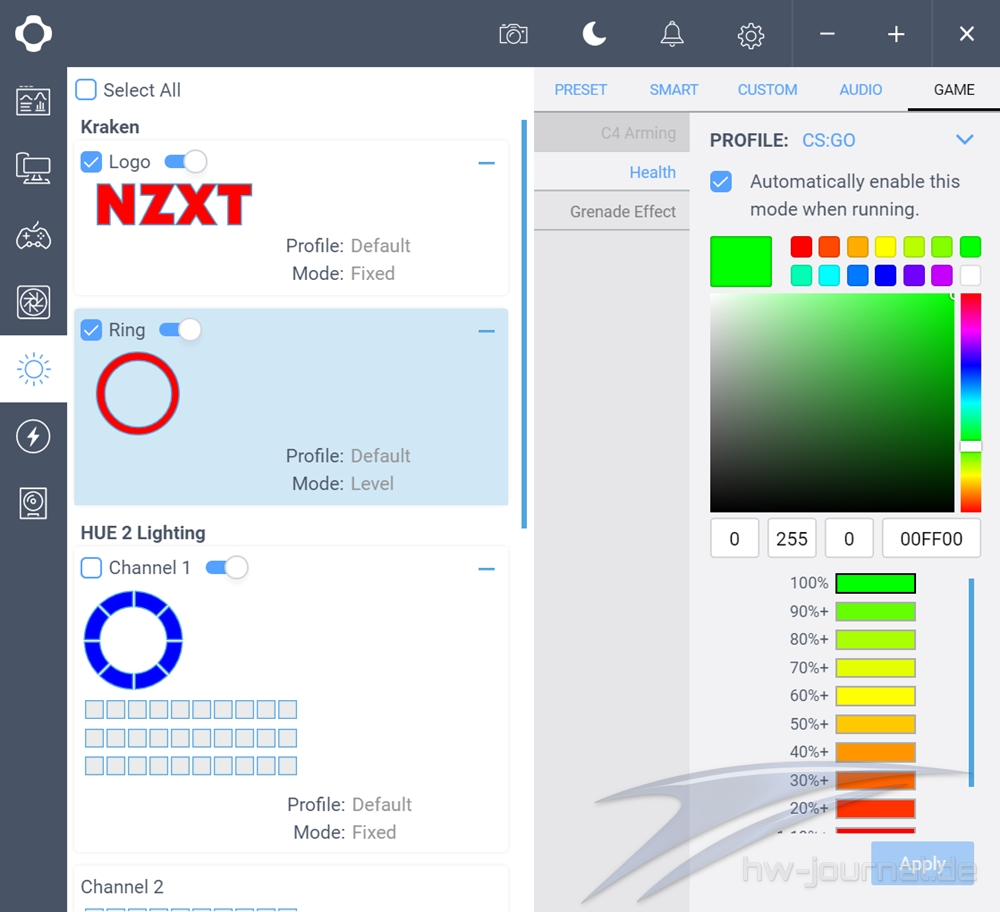This screenshot has width=1000, height=912.
Task: Open the PC monitoring dashboard sidebar icon
Action: [x=33, y=101]
